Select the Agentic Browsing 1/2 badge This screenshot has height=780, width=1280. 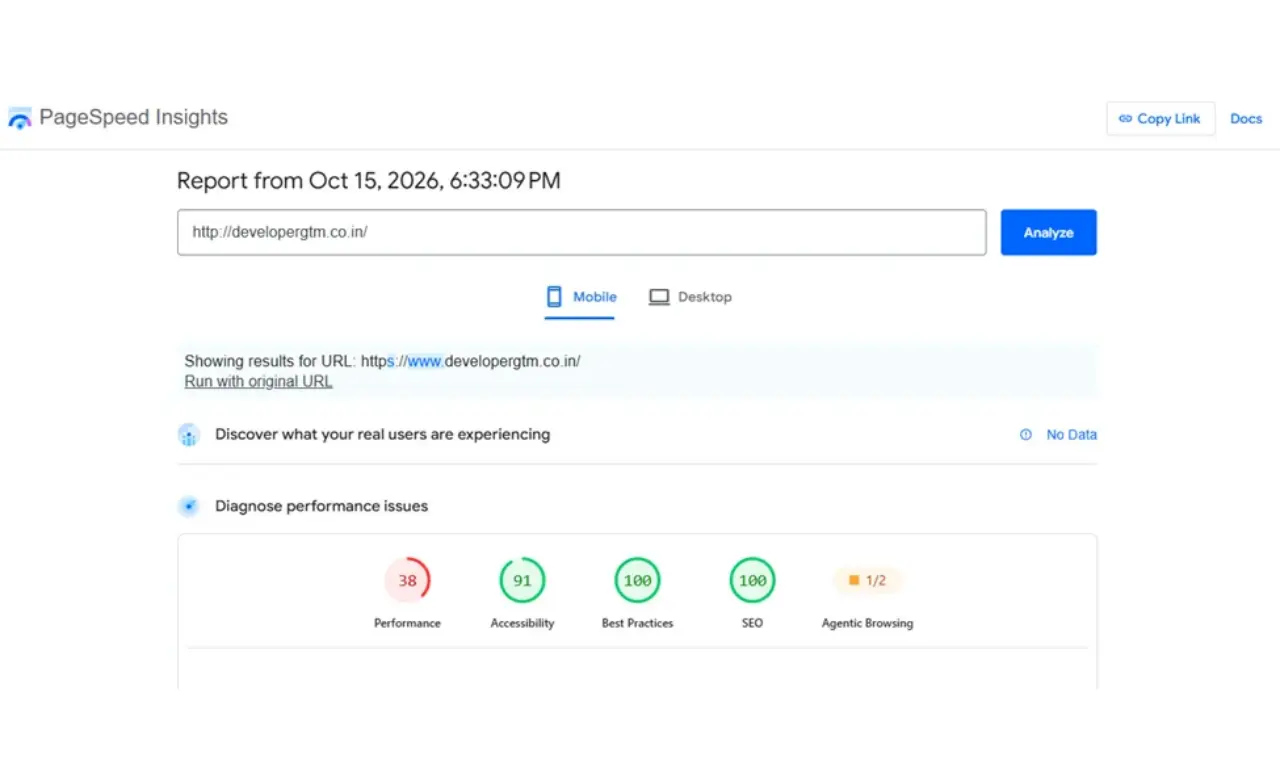[x=867, y=580]
